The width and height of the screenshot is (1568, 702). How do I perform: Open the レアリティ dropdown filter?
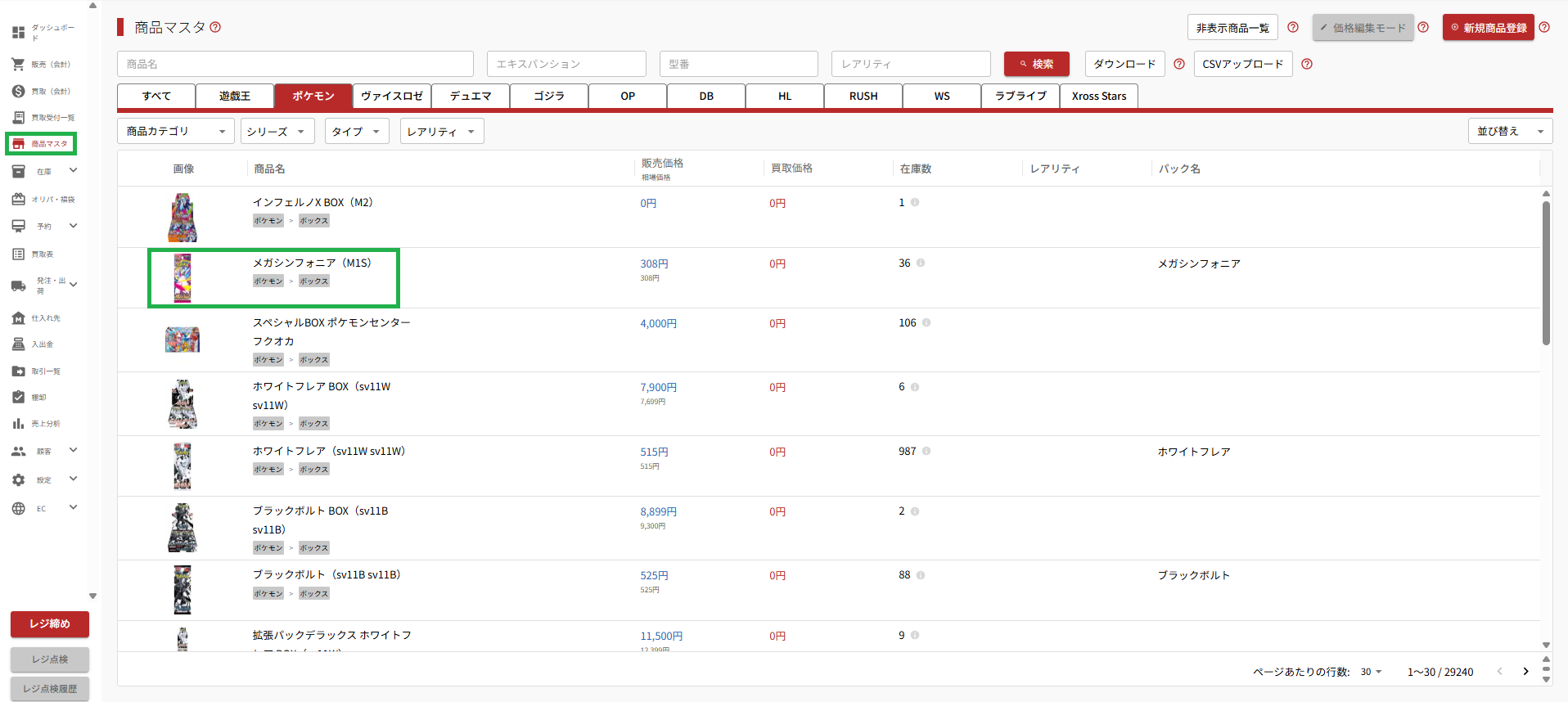coord(442,131)
